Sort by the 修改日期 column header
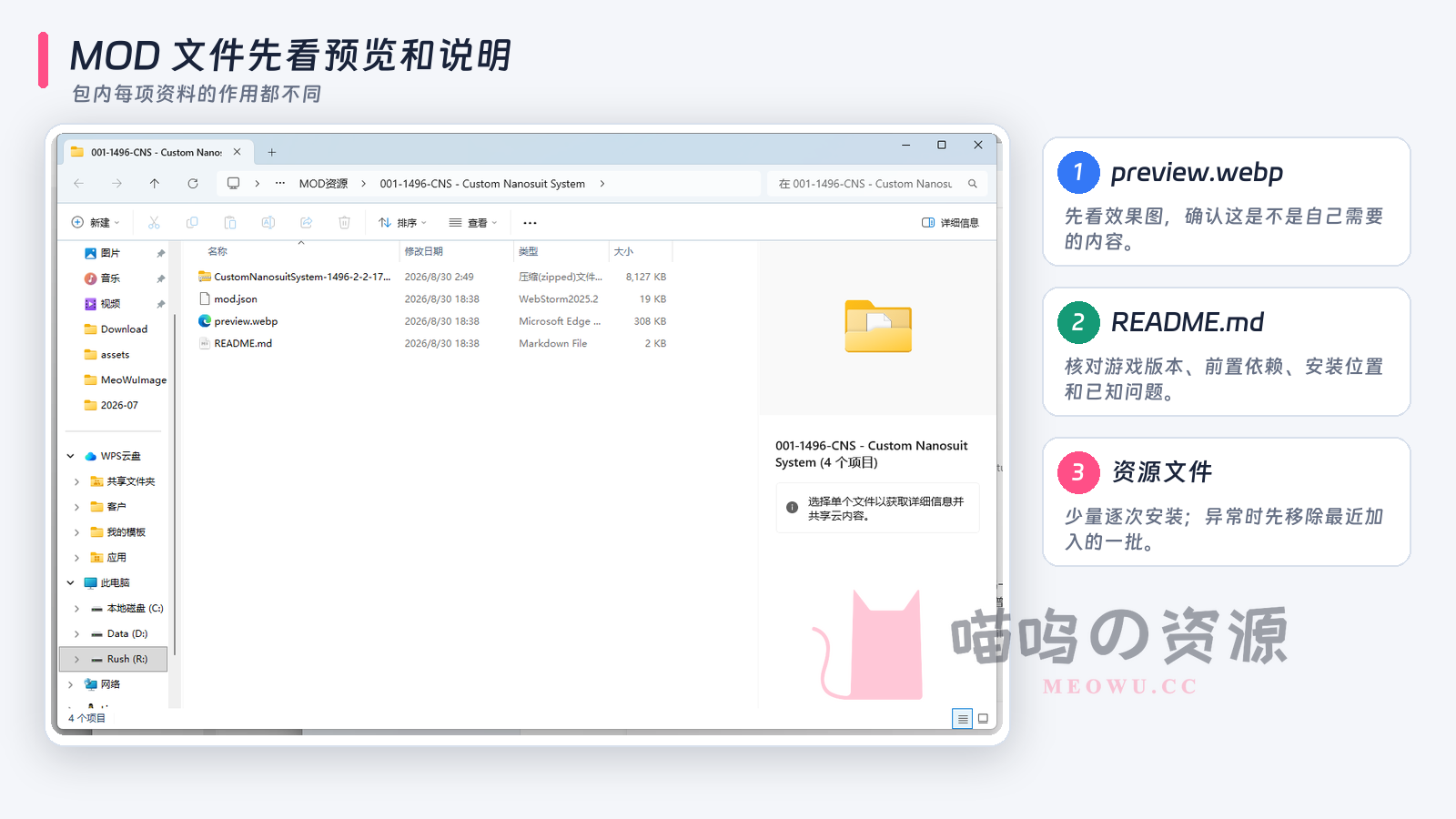Screen dimensions: 1456x819 pos(456,251)
